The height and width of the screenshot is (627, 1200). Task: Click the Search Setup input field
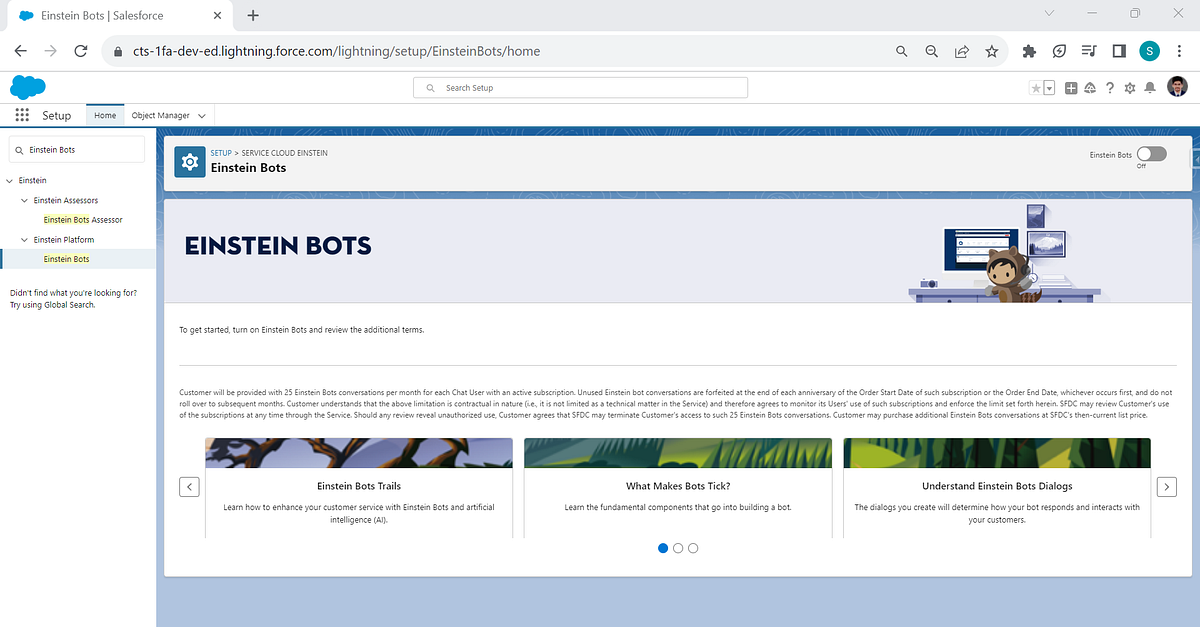click(x=580, y=87)
